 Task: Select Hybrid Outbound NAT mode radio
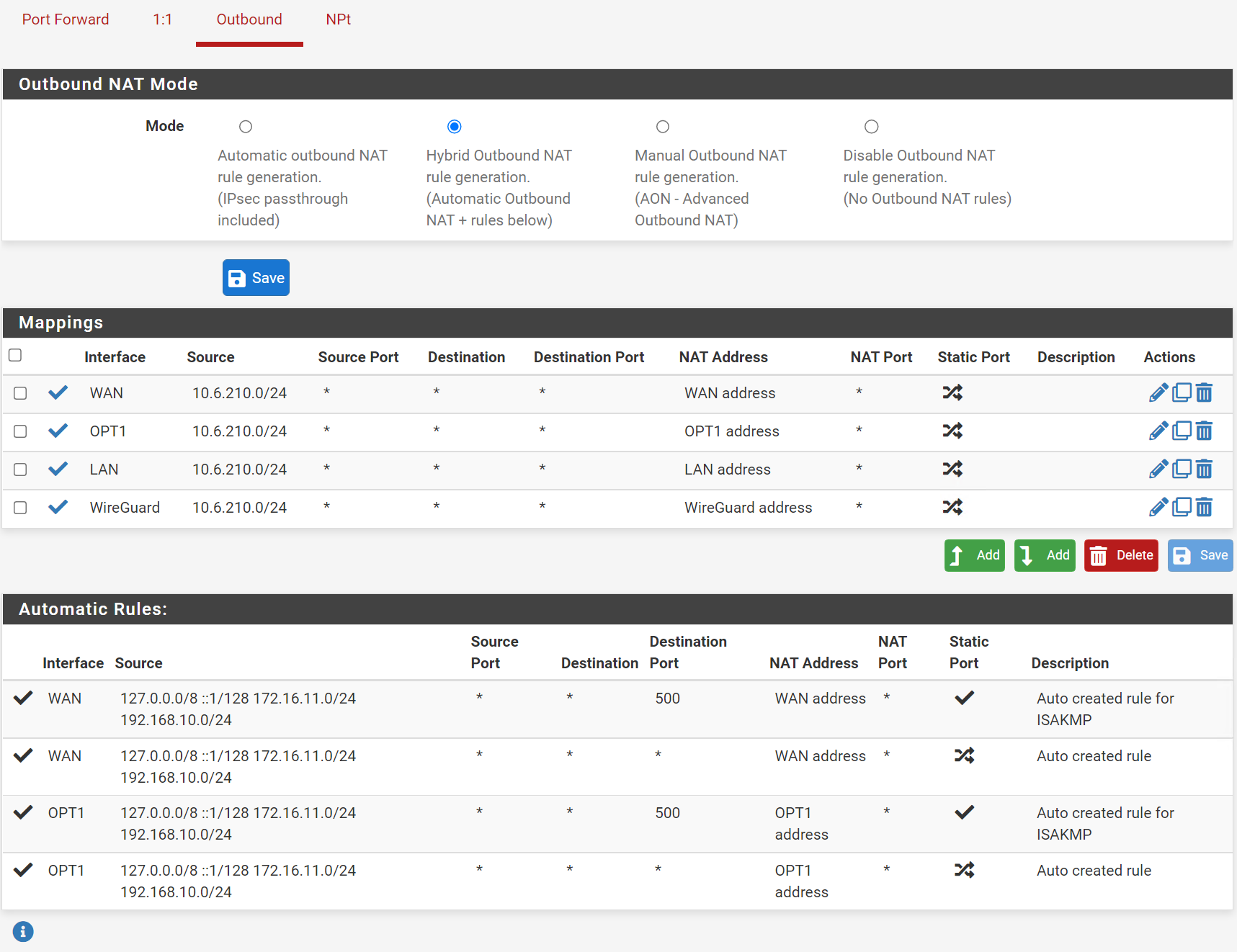click(x=454, y=127)
